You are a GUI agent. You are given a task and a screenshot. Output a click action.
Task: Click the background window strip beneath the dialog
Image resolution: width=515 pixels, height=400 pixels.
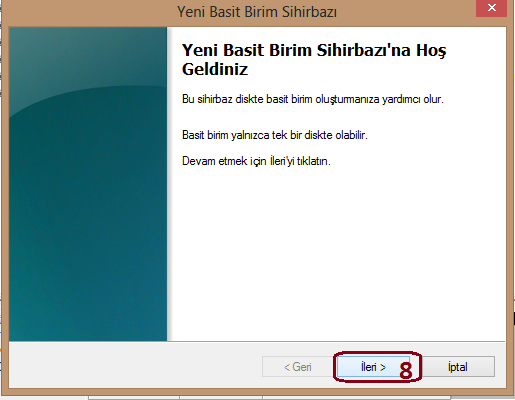point(270,398)
